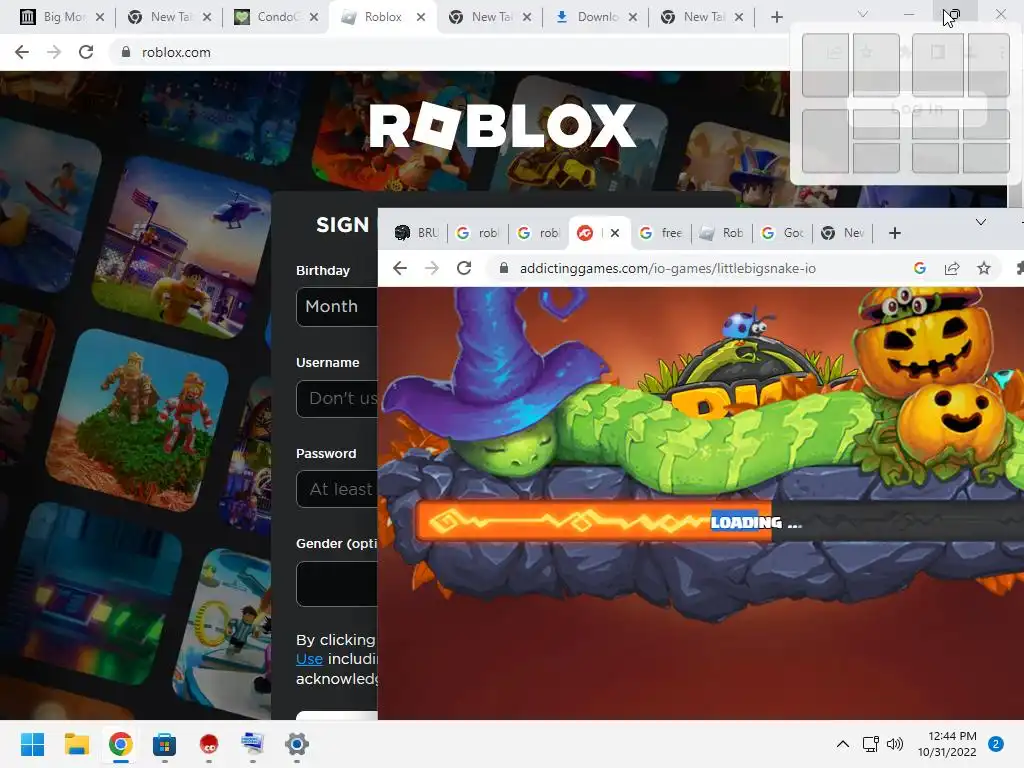The width and height of the screenshot is (1024, 768).
Task: Close the Big Mor tab
Action: tap(100, 17)
